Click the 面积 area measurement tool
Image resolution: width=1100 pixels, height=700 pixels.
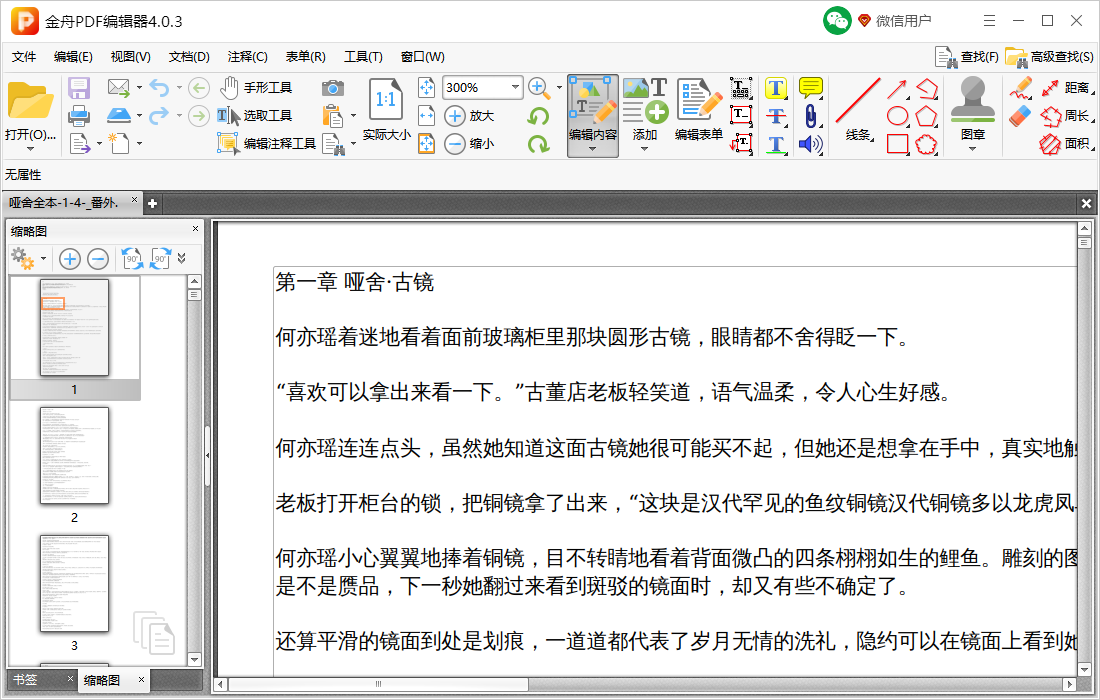coord(1070,143)
